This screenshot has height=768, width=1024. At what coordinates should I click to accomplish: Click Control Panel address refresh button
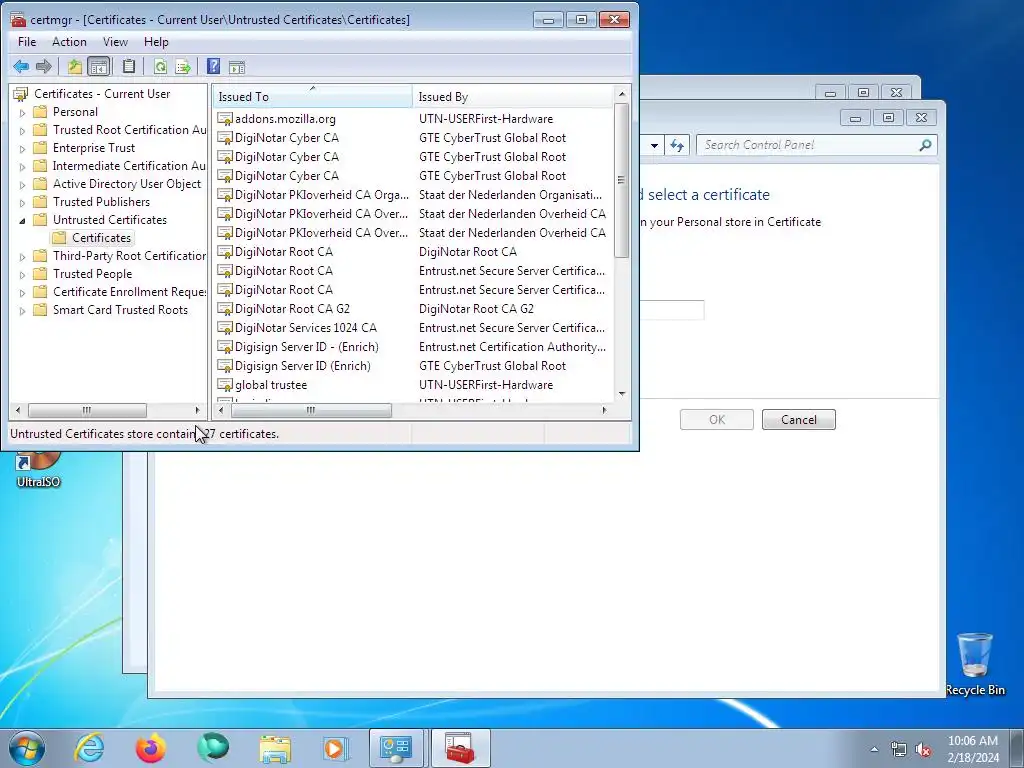tap(677, 145)
